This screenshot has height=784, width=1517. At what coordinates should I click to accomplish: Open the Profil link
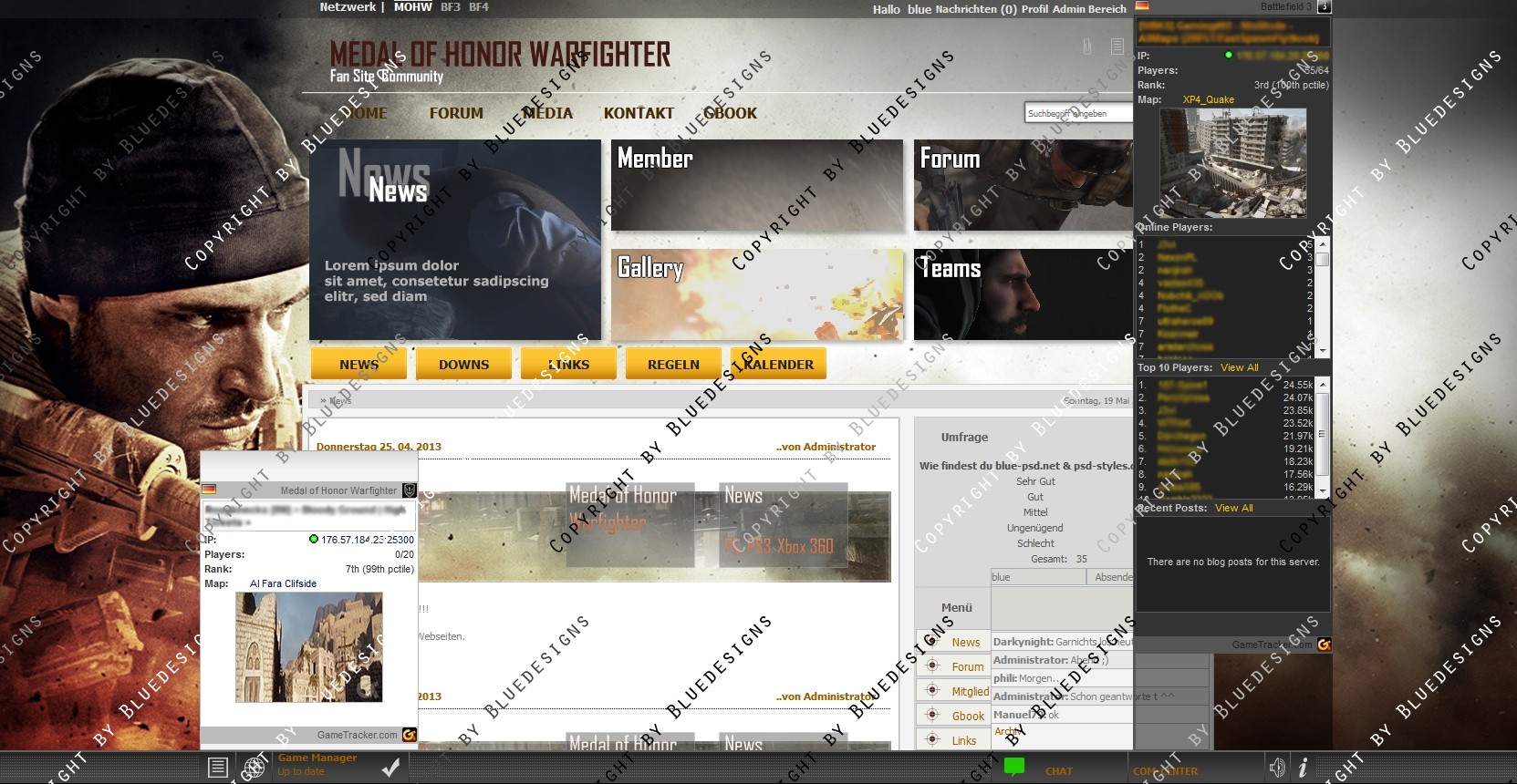pos(1034,9)
